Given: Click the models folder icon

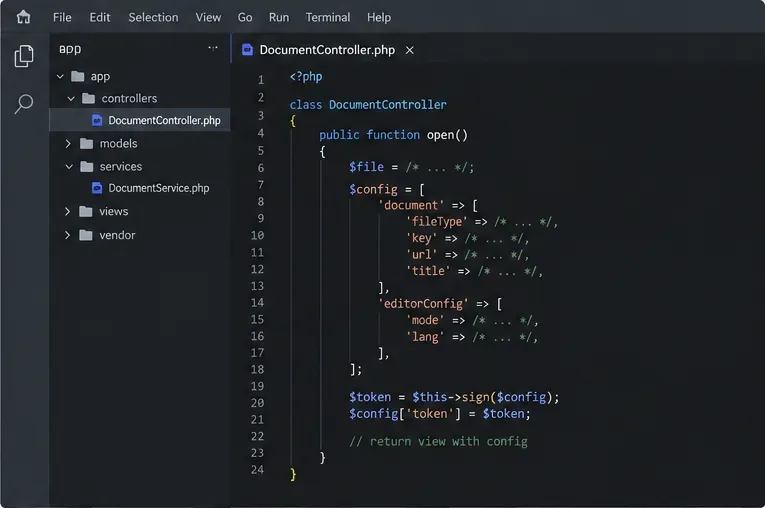Looking at the screenshot, I should [x=86, y=143].
